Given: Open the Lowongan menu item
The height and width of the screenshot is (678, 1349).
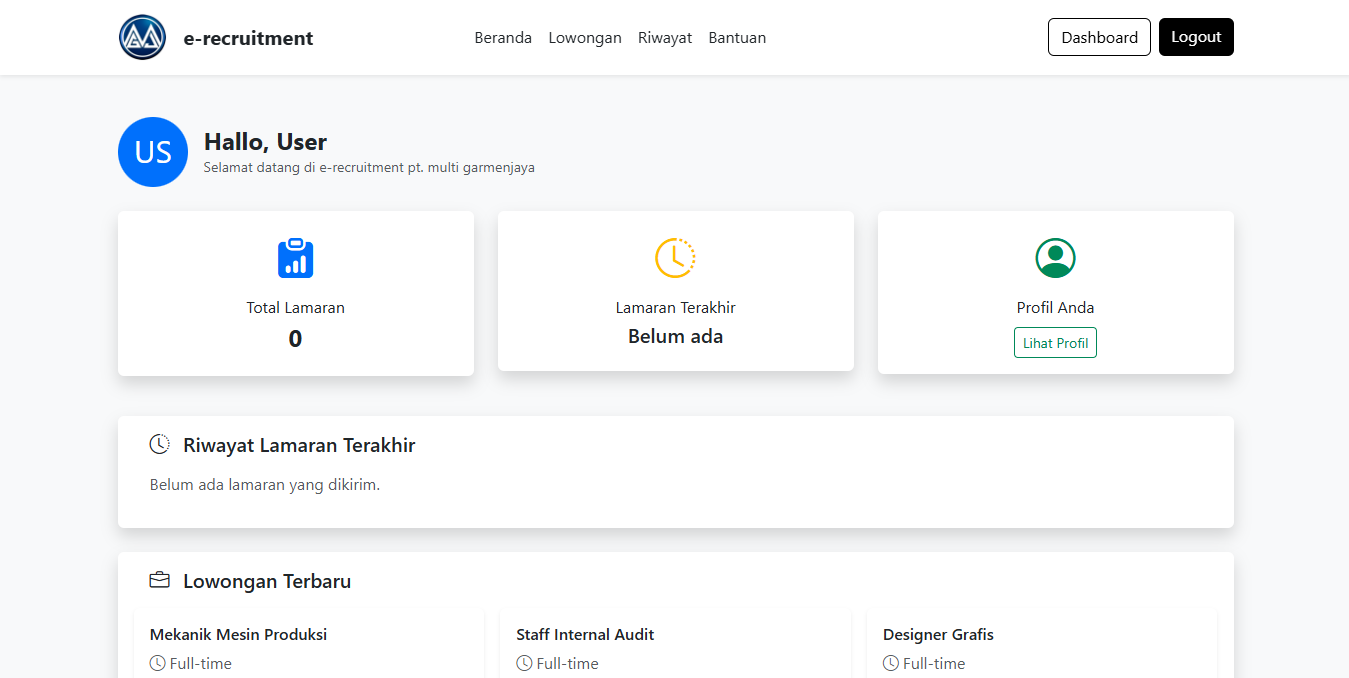Looking at the screenshot, I should (585, 37).
